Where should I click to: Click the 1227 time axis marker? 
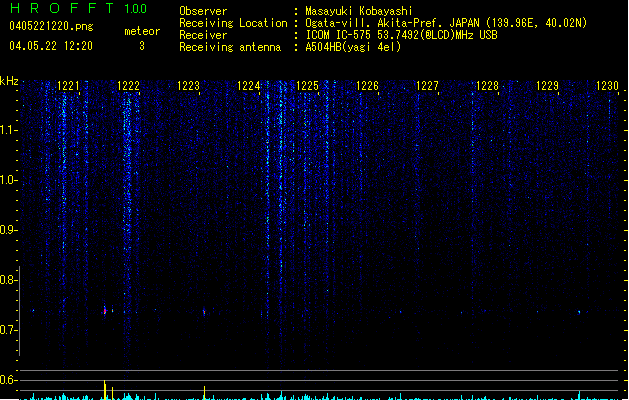(x=427, y=86)
